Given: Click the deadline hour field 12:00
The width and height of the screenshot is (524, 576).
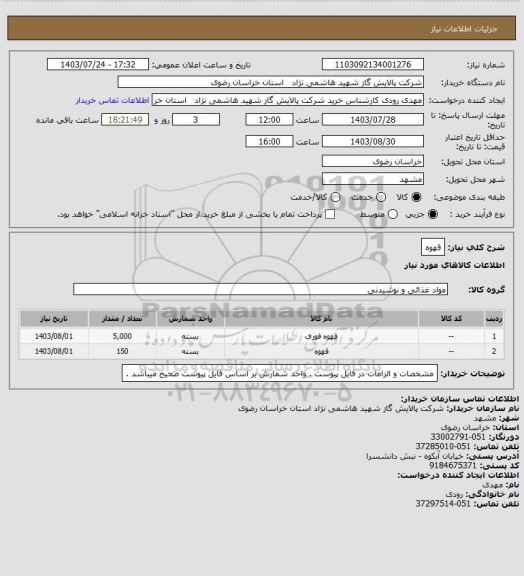Looking at the screenshot, I should tap(269, 120).
